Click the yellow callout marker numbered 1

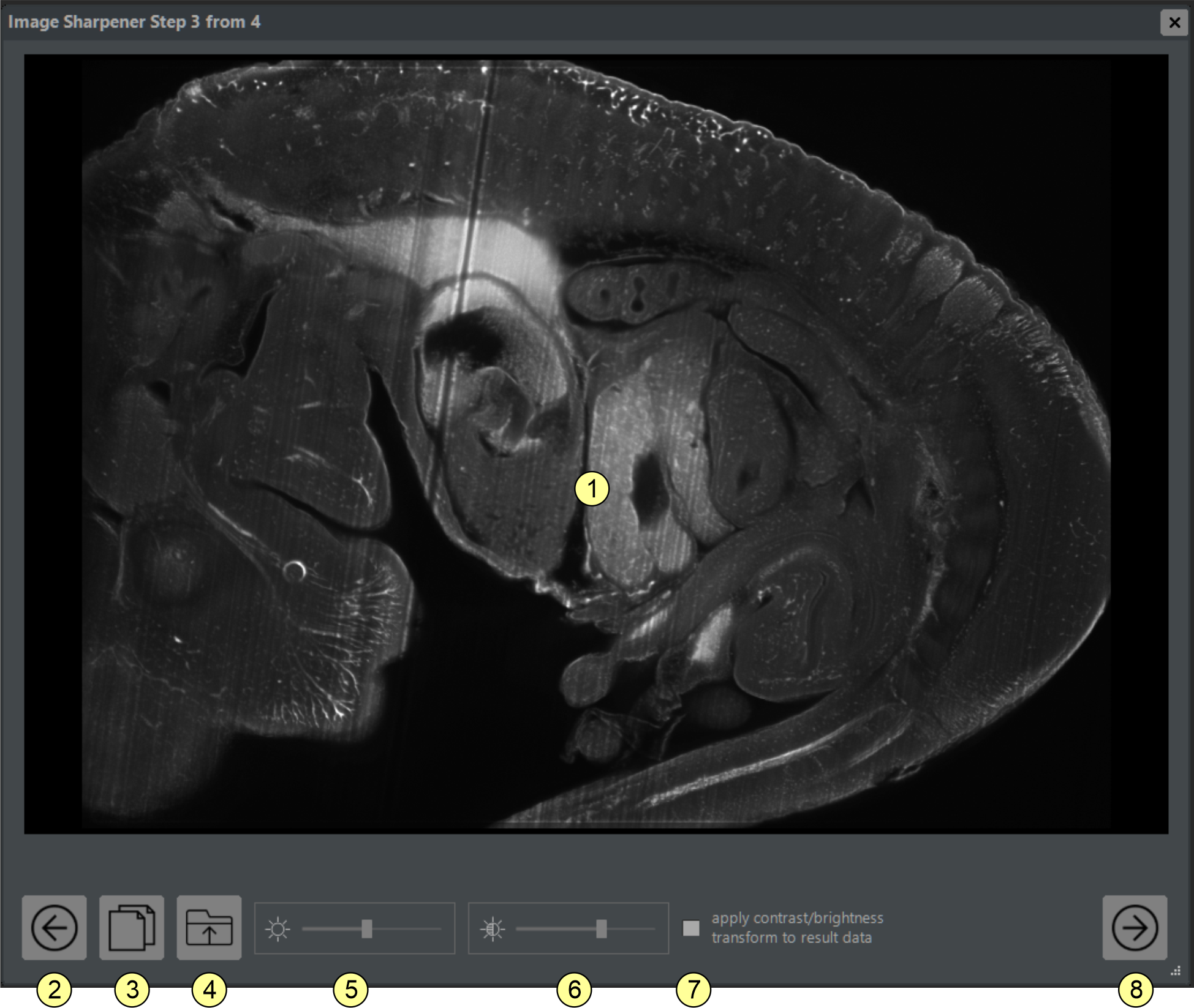click(x=592, y=489)
